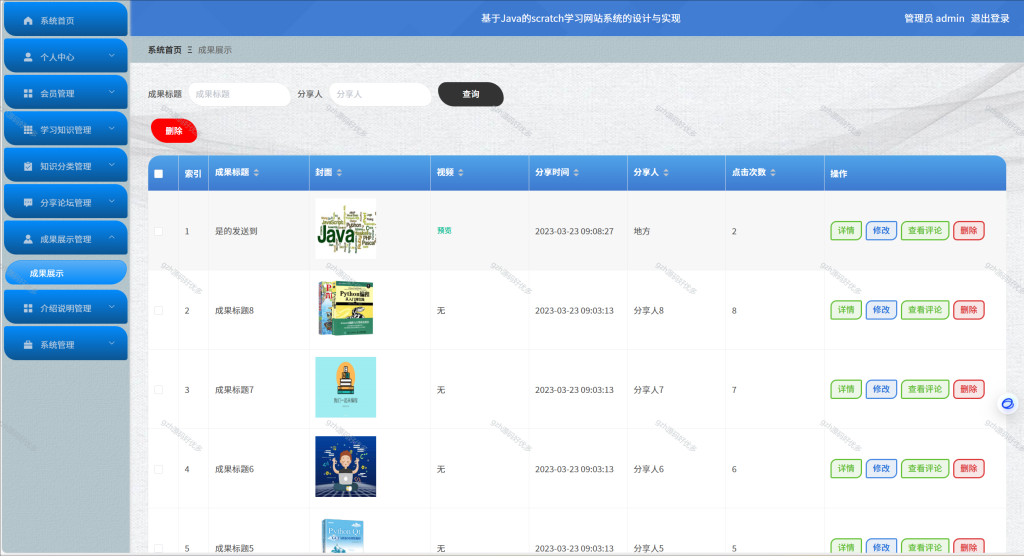Viewport: 1024px width, 556px height.
Task: Expand the 分享论坛管理 menu chevron
Action: click(x=112, y=201)
